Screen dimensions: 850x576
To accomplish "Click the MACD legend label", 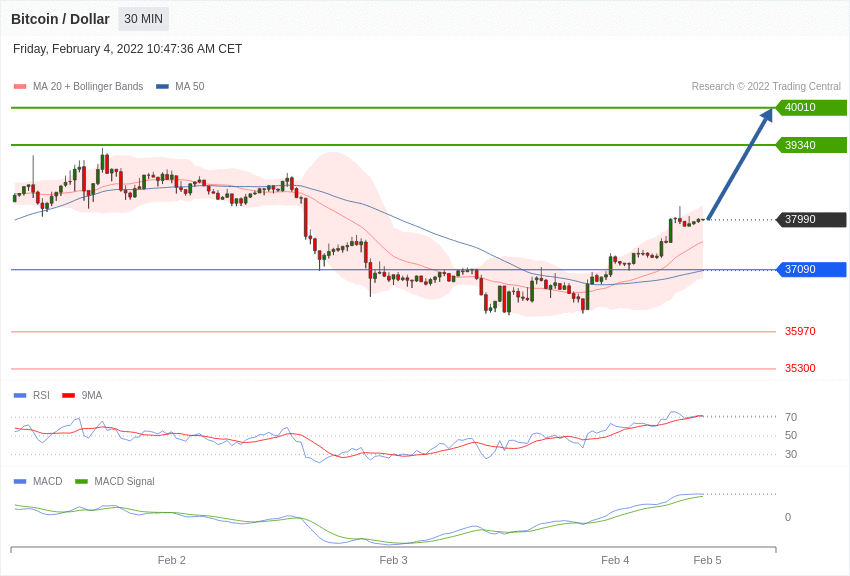I will click(x=48, y=481).
